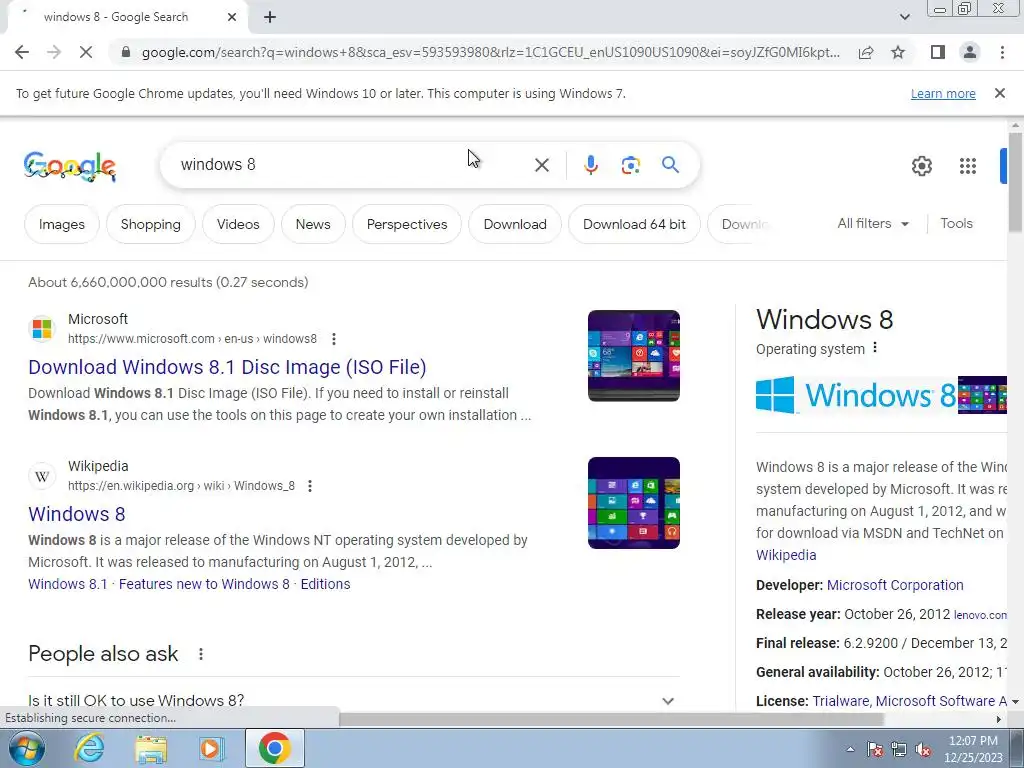This screenshot has height=768, width=1024.
Task: Open the Chrome profile avatar
Action: click(x=970, y=52)
